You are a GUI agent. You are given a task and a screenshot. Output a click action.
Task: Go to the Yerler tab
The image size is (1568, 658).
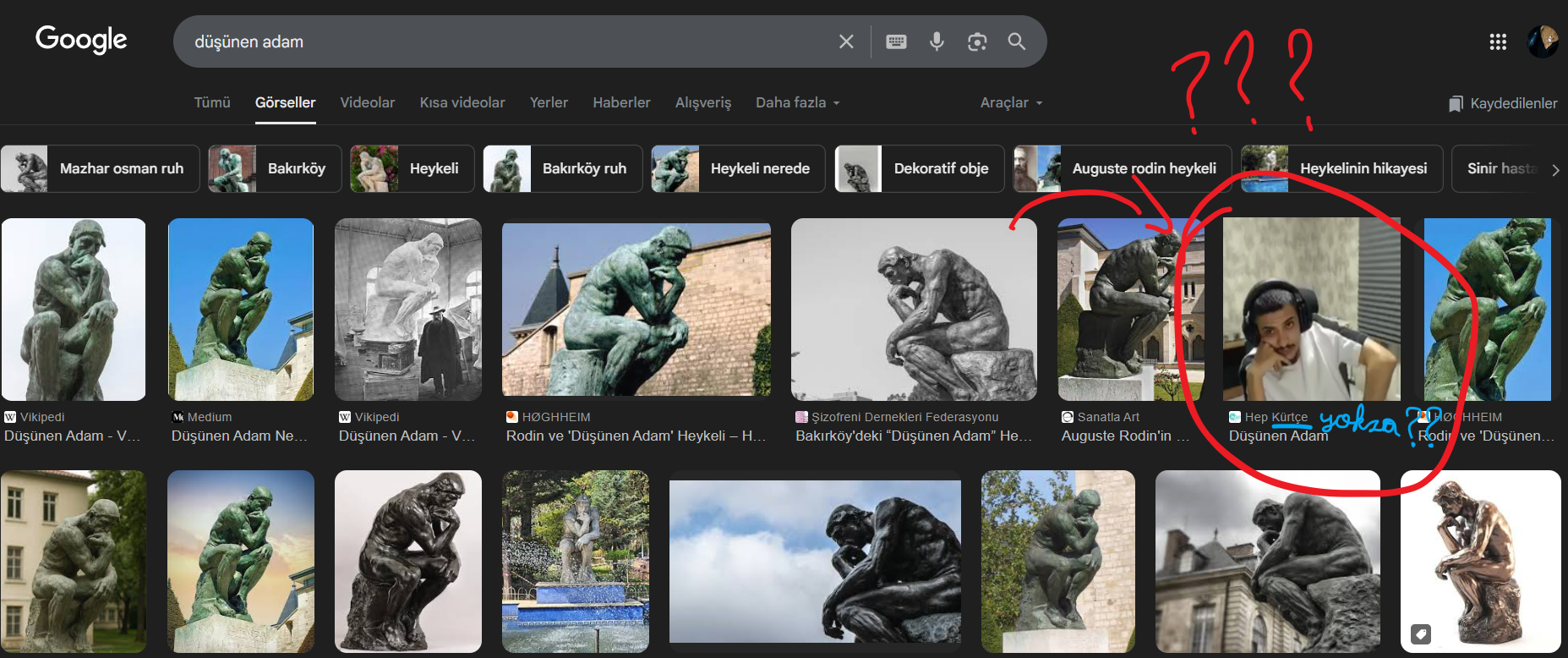[549, 102]
